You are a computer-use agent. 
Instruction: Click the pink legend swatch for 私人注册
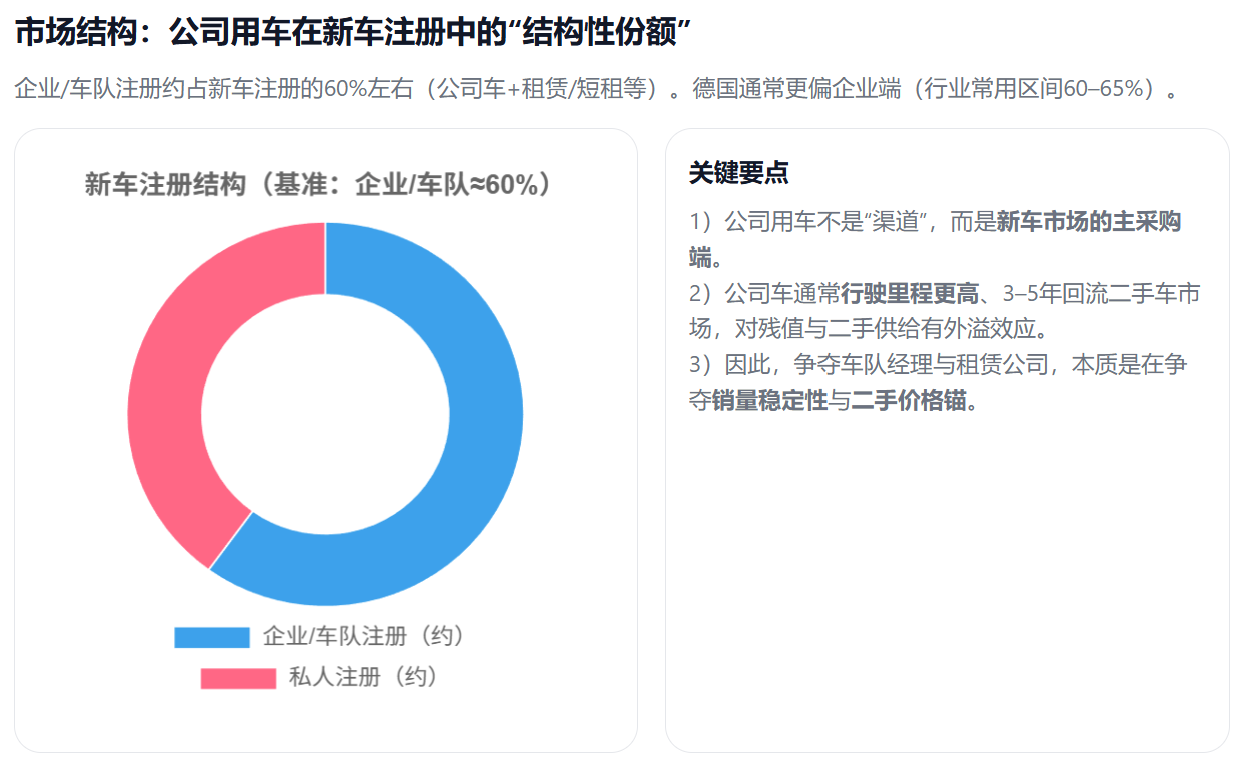click(238, 678)
